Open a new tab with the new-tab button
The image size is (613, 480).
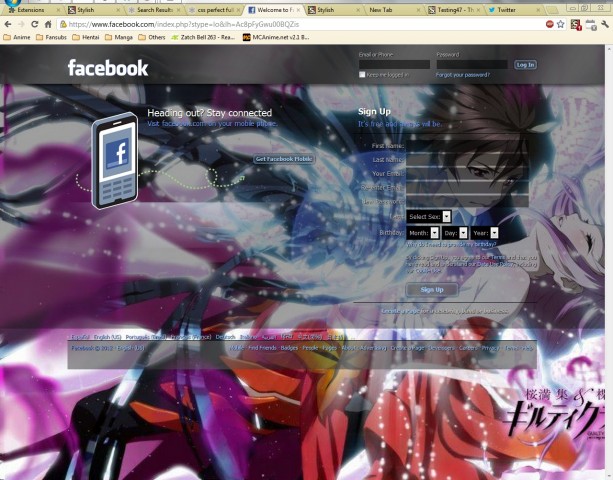click(x=552, y=10)
